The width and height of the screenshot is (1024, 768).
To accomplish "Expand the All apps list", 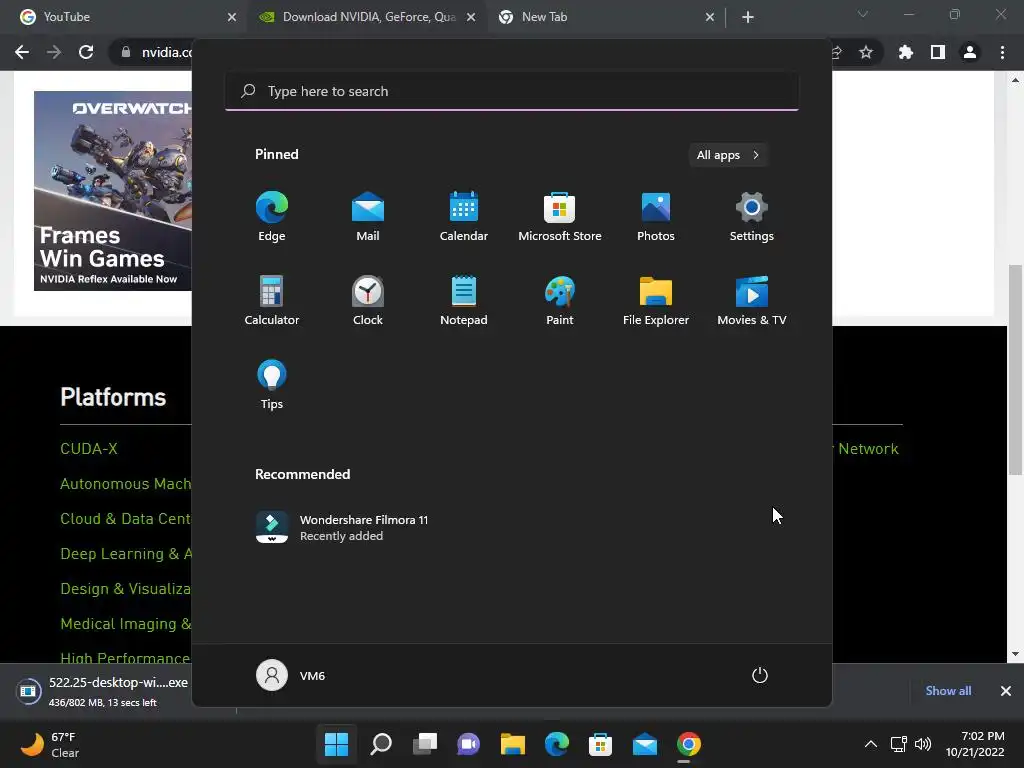I will [728, 155].
